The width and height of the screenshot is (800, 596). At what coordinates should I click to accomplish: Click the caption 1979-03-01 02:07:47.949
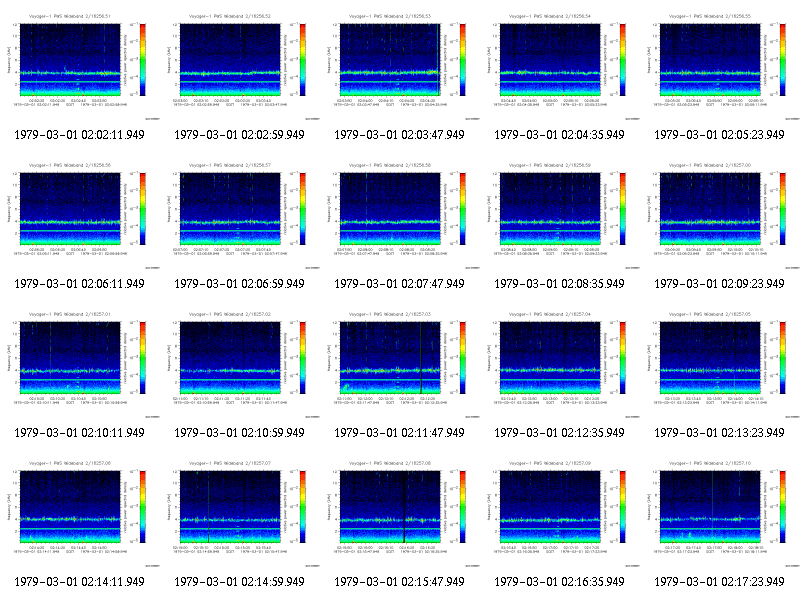pyautogui.click(x=399, y=284)
